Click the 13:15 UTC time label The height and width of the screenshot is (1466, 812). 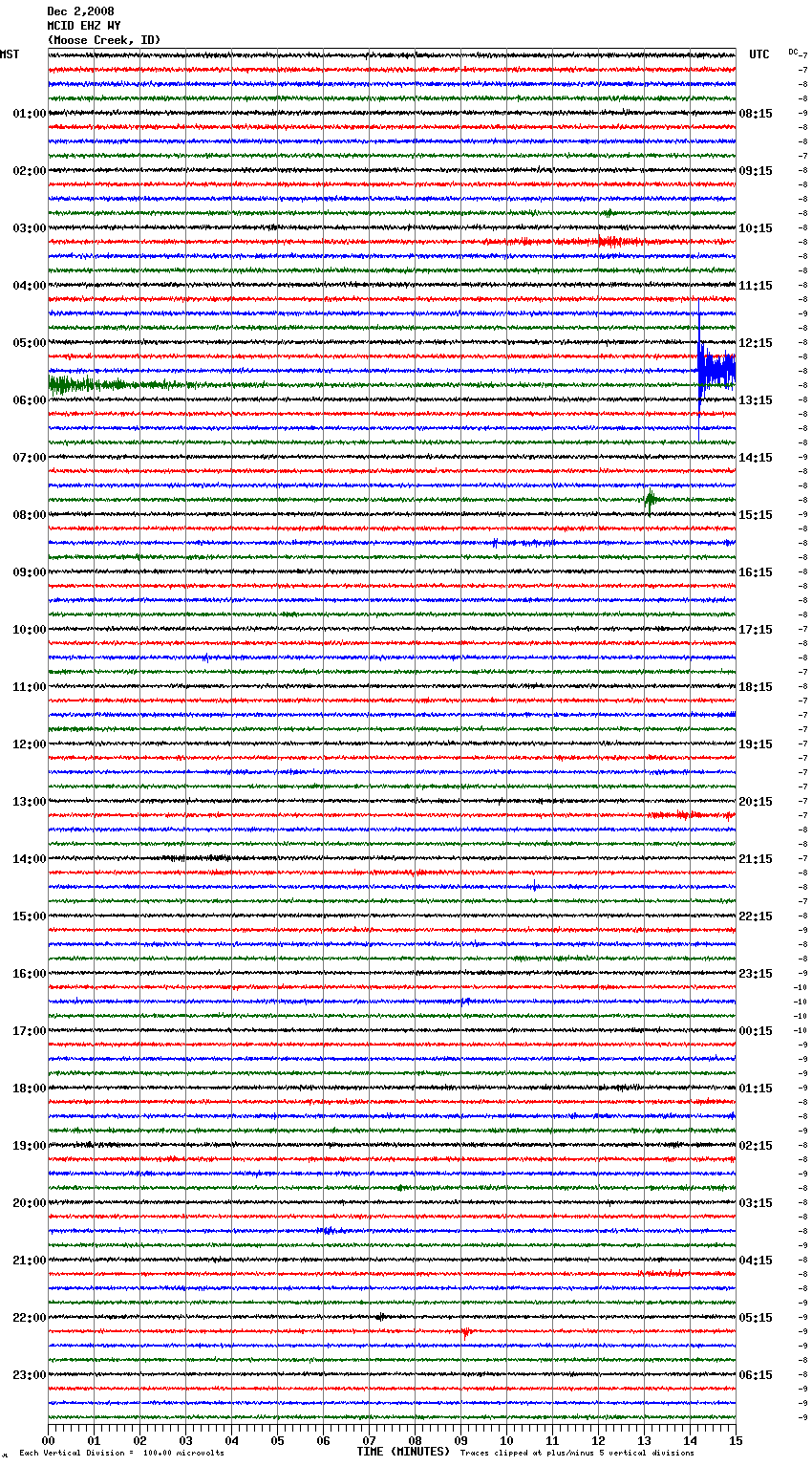tap(756, 400)
